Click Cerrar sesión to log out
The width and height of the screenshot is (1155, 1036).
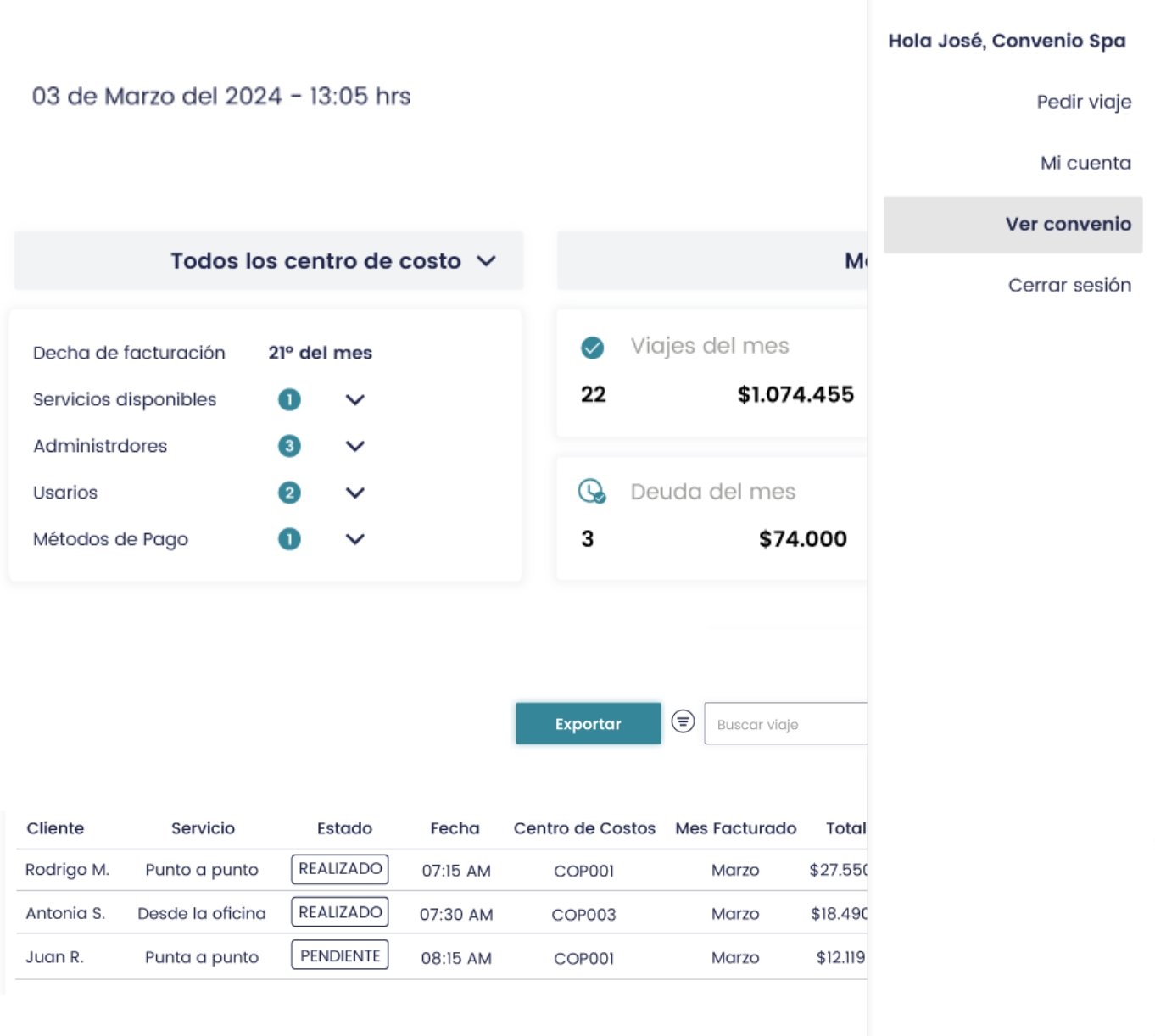click(1069, 286)
